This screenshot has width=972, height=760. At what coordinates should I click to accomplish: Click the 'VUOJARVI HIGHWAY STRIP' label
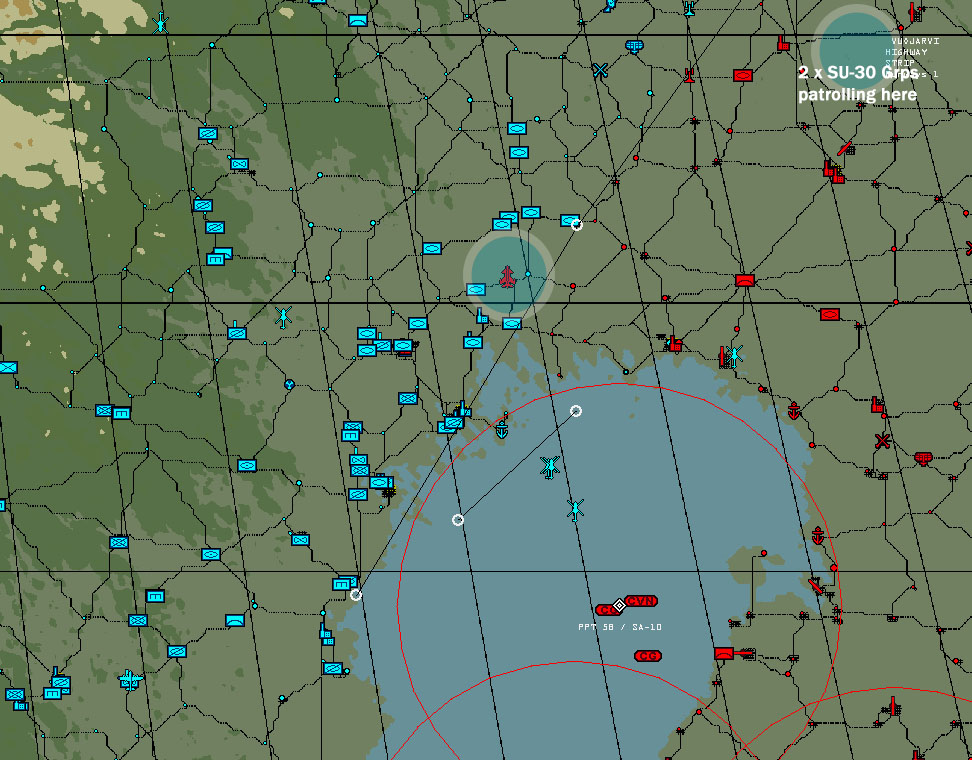coord(912,52)
